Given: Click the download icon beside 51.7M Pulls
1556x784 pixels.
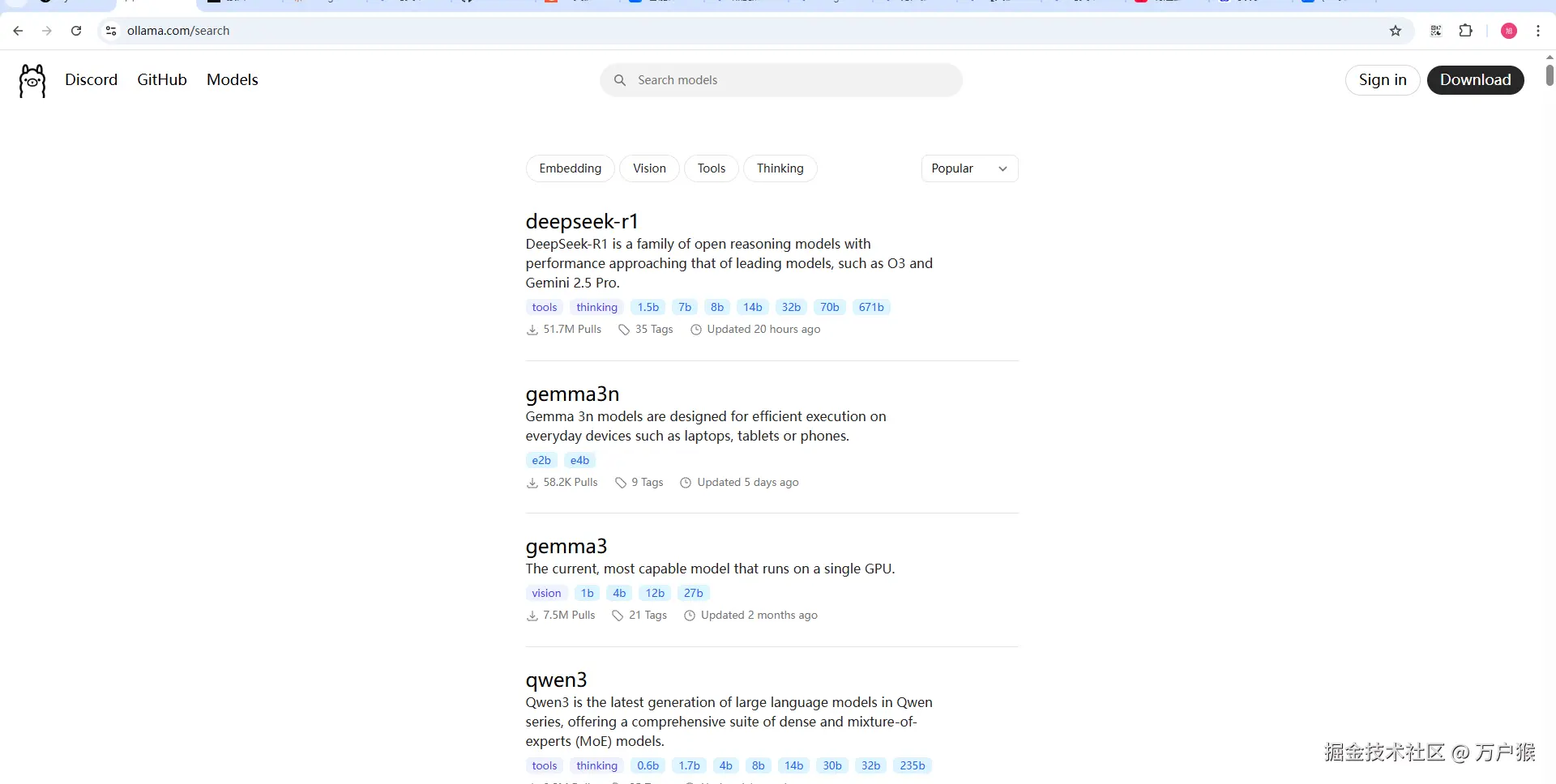Looking at the screenshot, I should pos(532,330).
